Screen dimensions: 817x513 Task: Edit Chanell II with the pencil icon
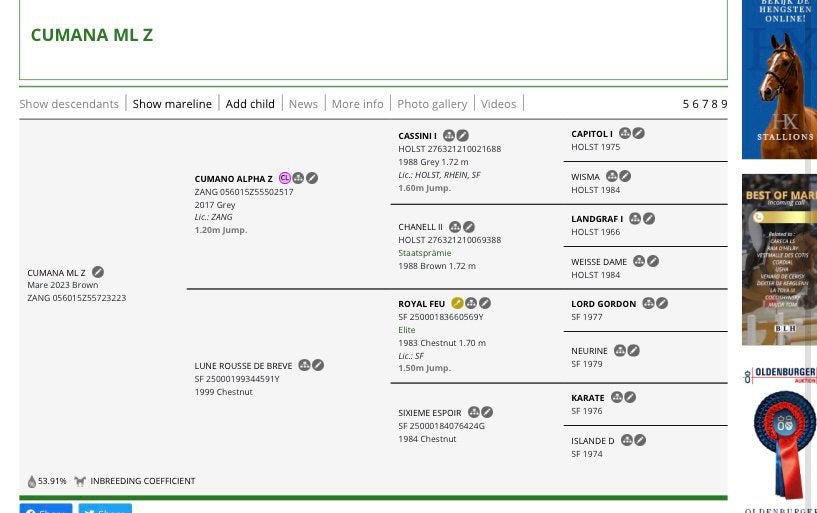click(468, 227)
